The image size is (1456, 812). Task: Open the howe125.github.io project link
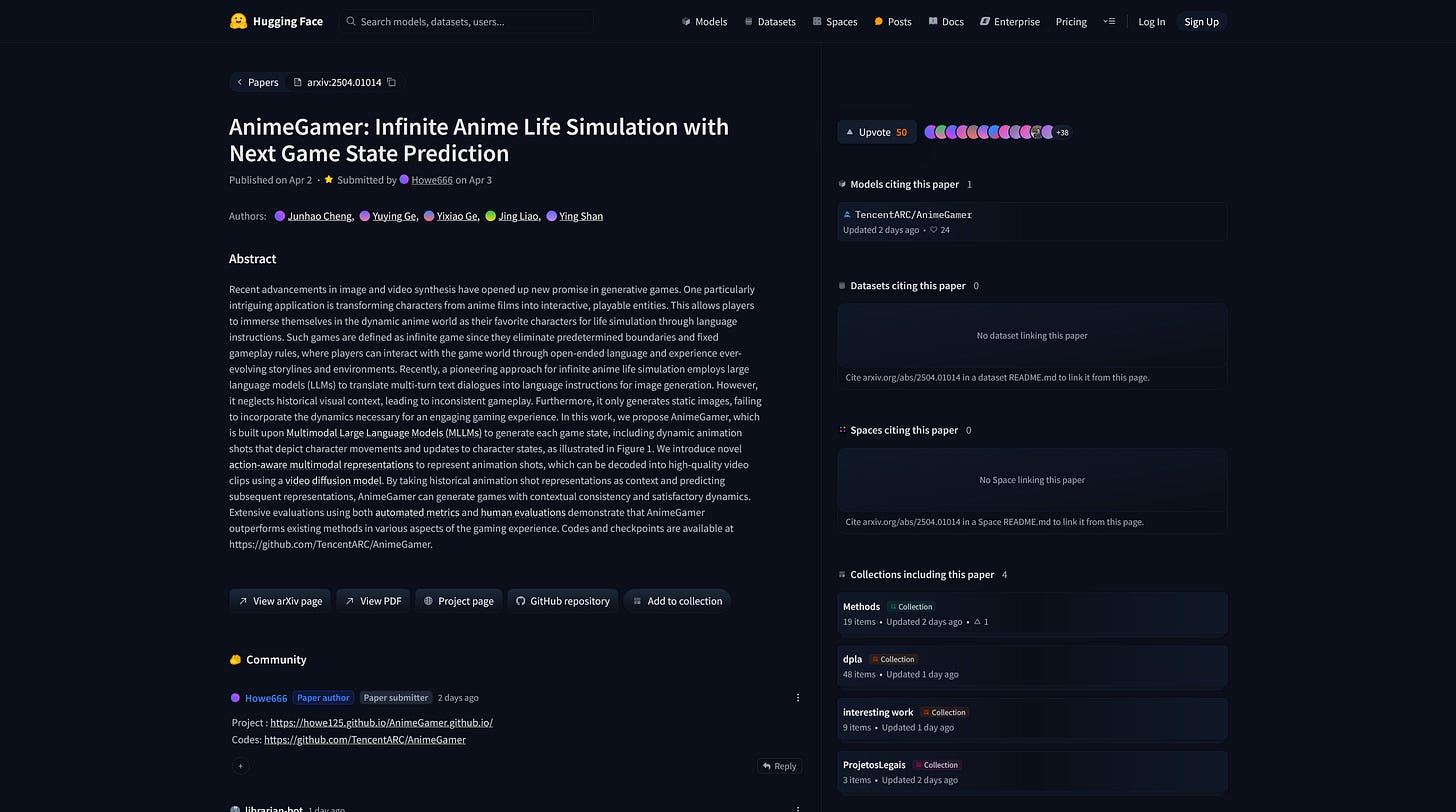click(381, 723)
